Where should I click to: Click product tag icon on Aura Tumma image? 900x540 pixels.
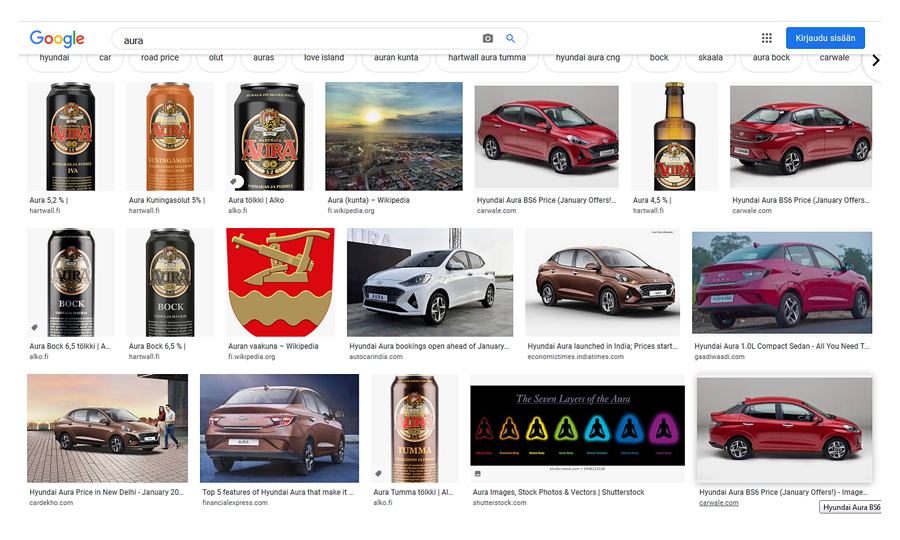pos(378,473)
